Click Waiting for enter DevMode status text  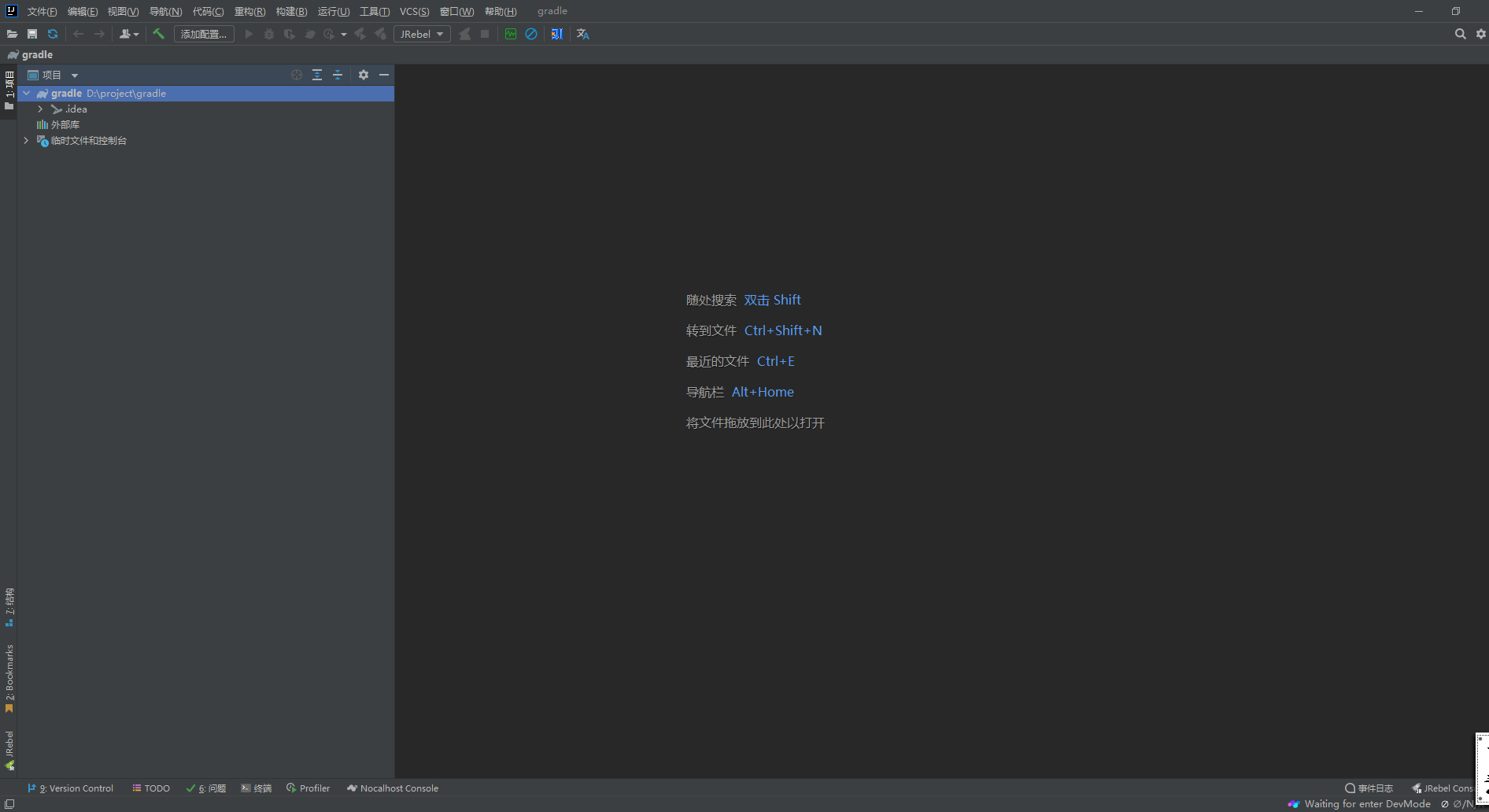click(1368, 804)
